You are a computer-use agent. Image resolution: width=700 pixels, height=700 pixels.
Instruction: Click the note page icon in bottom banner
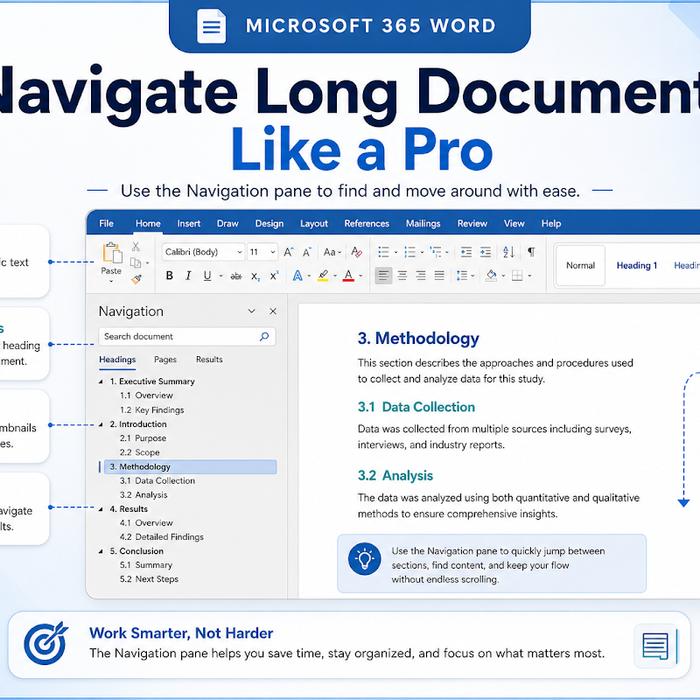(656, 646)
